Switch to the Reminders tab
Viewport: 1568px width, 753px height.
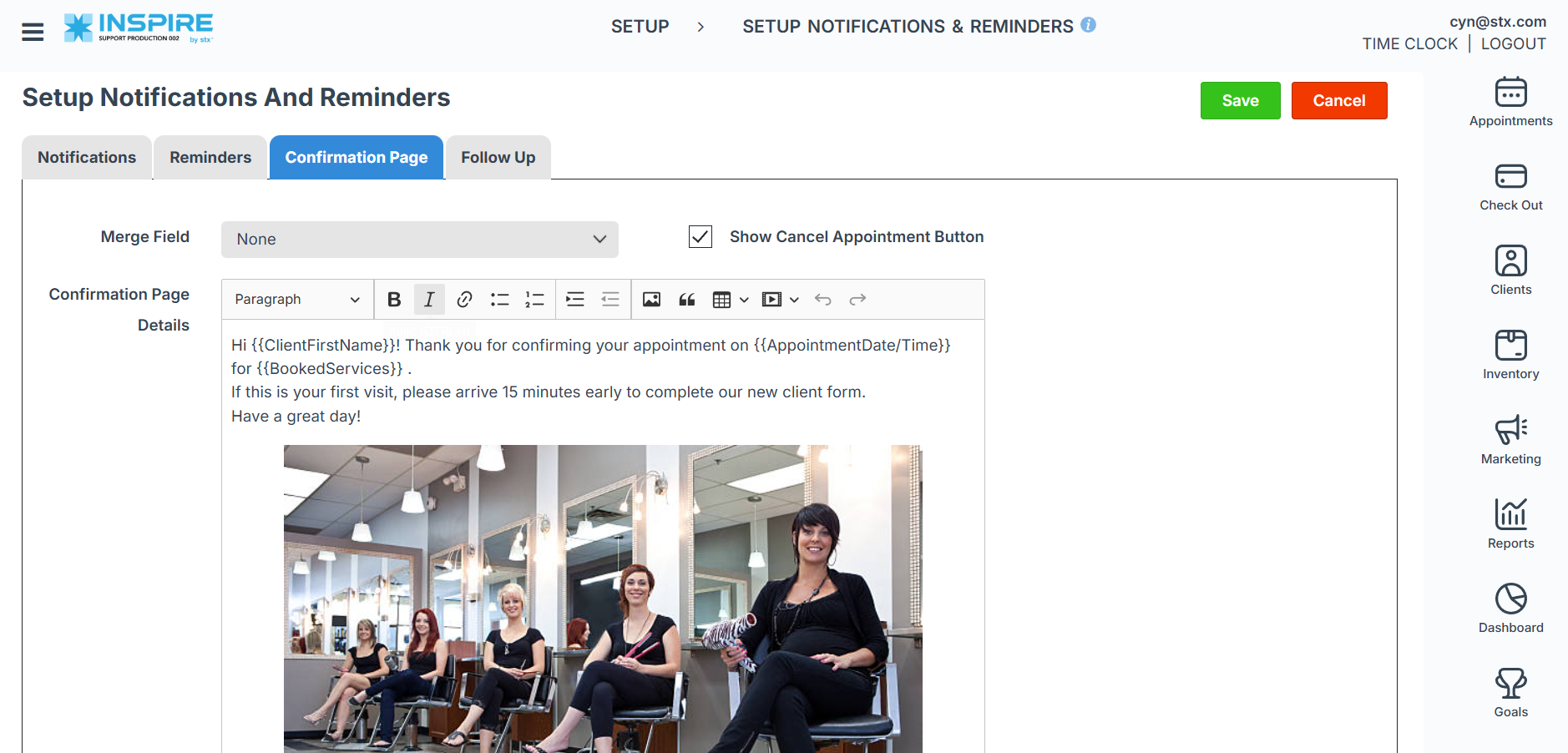click(x=210, y=158)
